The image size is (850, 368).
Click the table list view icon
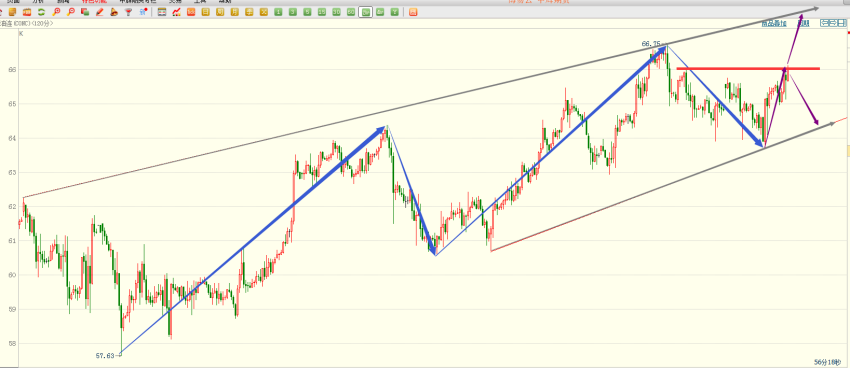pos(162,12)
